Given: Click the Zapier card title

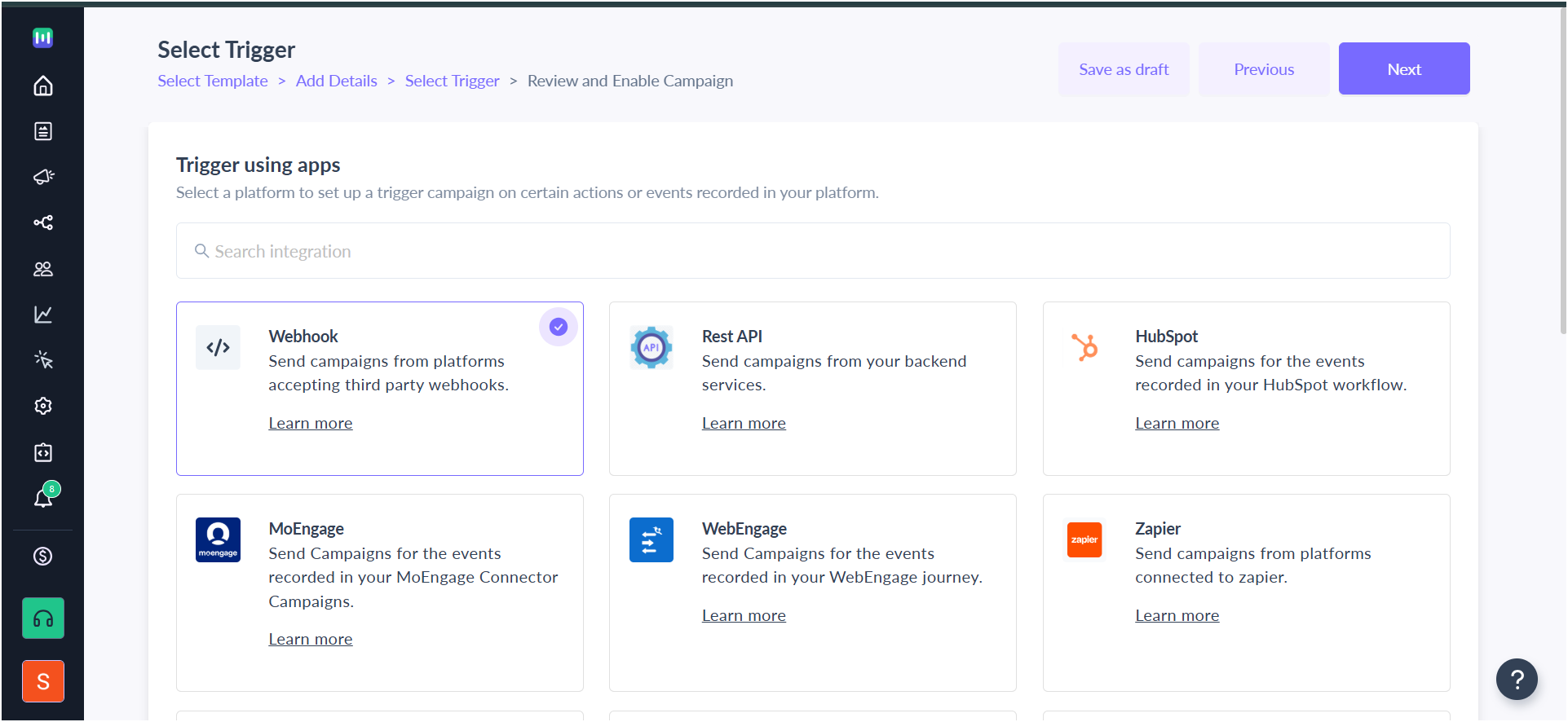Looking at the screenshot, I should click(1158, 529).
